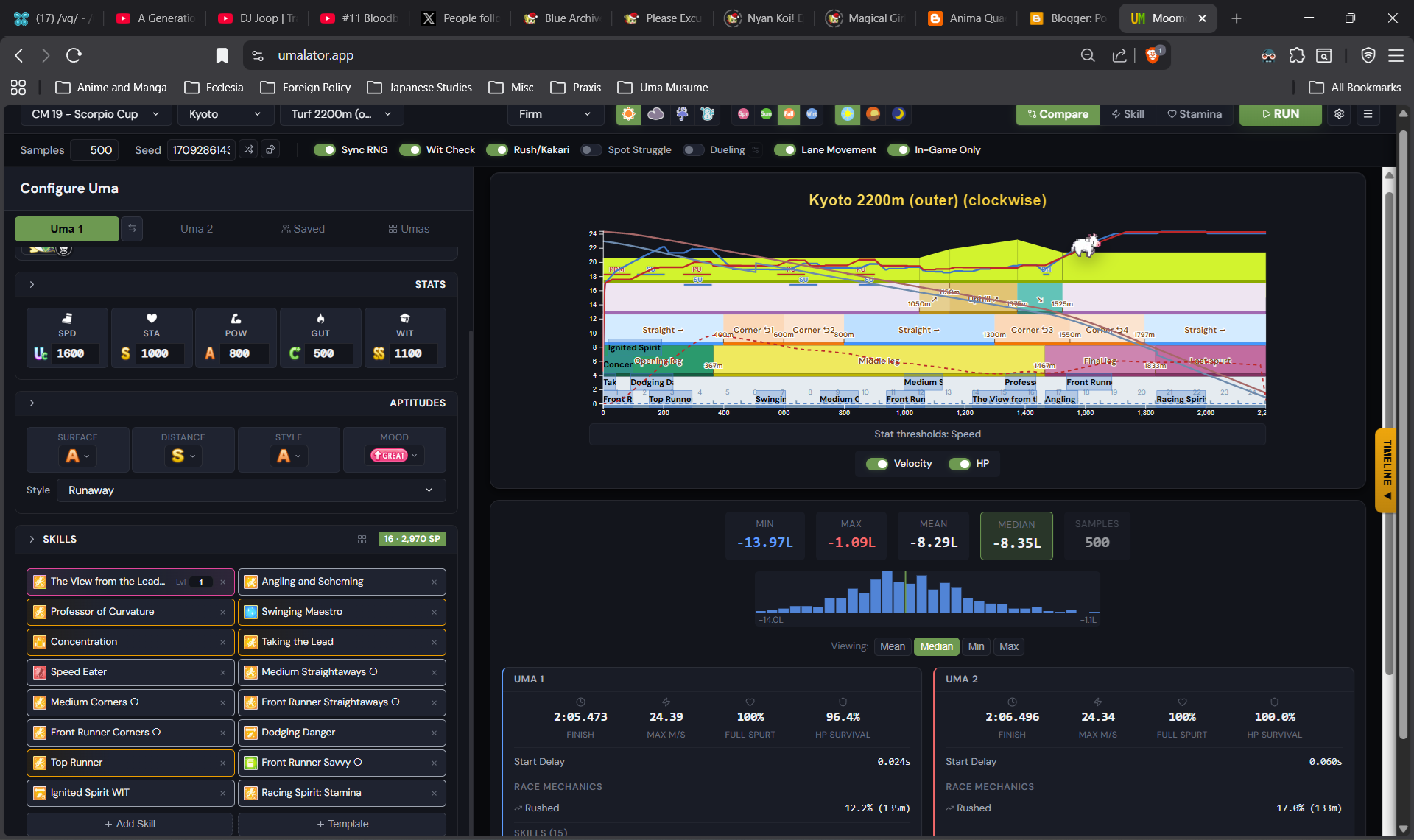Click the Add Skill button
Viewport: 1414px width, 840px height.
click(130, 824)
